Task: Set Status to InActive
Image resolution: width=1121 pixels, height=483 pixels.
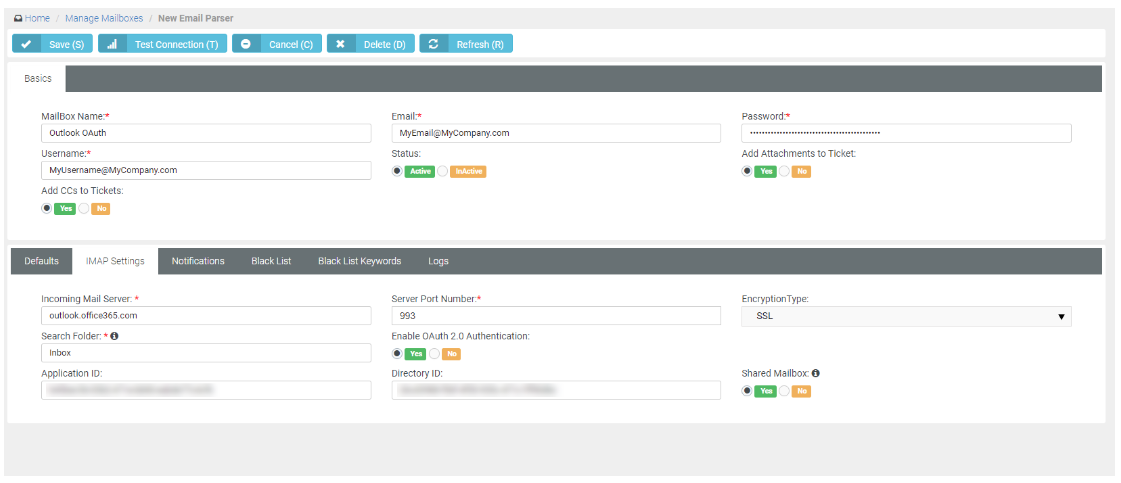Action: (x=442, y=172)
